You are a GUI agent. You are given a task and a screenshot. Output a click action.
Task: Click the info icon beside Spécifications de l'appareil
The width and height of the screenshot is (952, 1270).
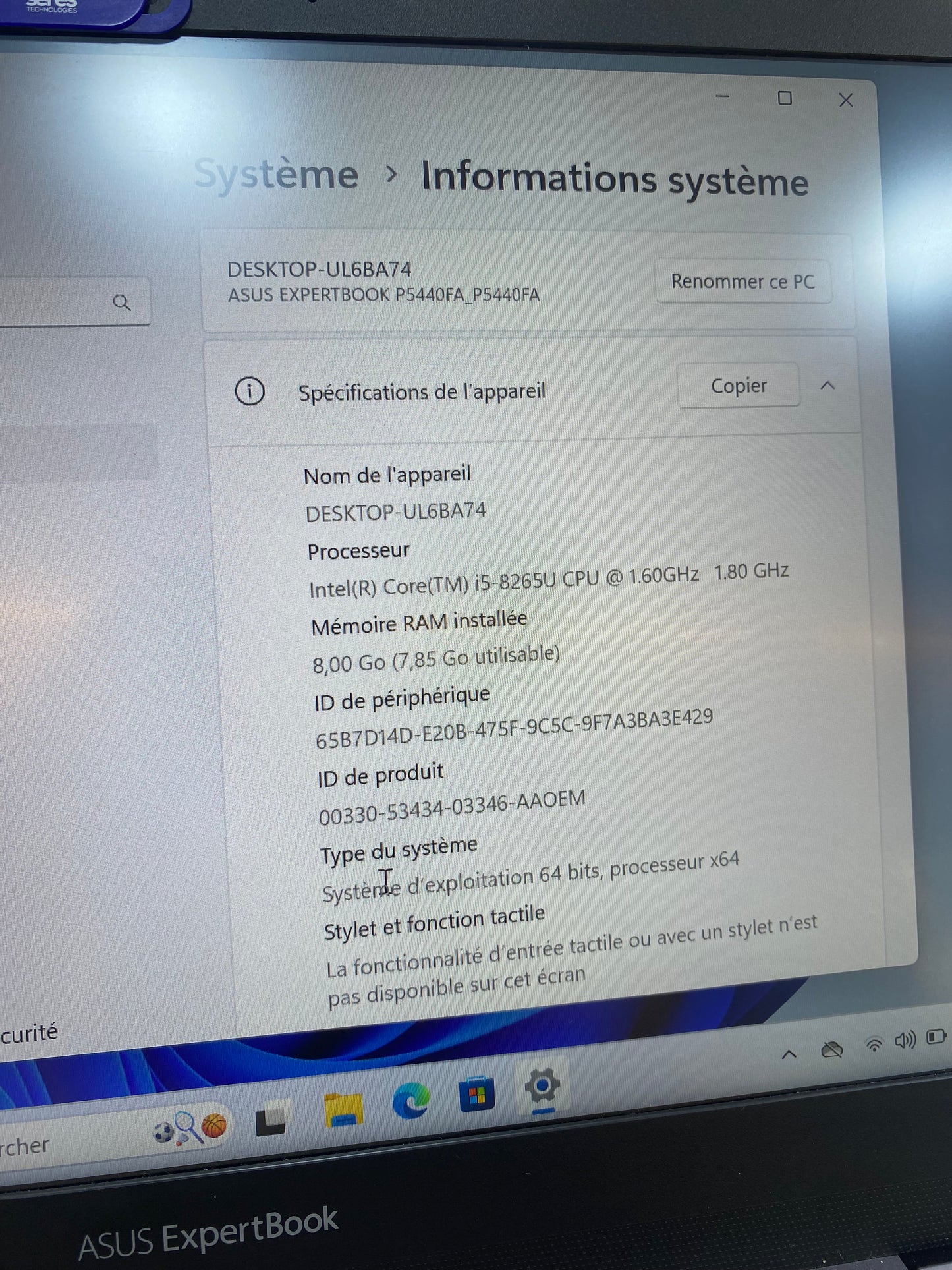pos(250,391)
